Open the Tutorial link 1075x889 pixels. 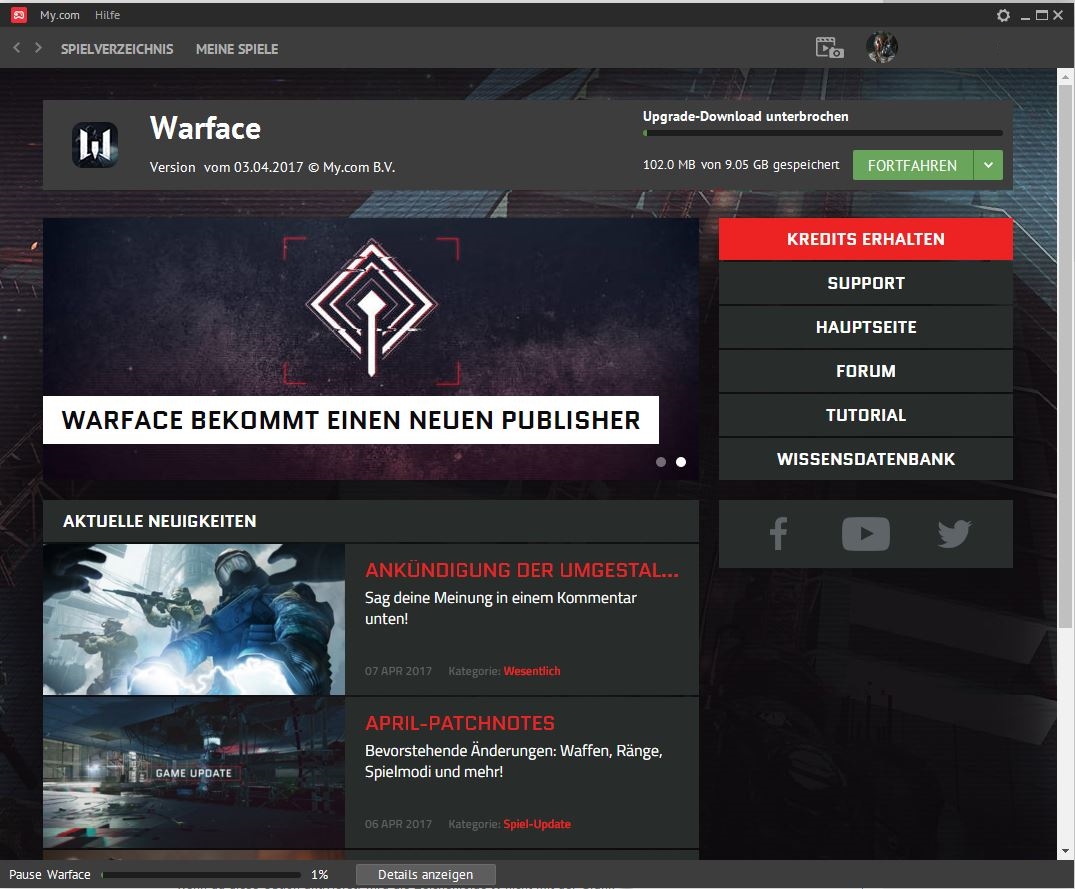[866, 415]
